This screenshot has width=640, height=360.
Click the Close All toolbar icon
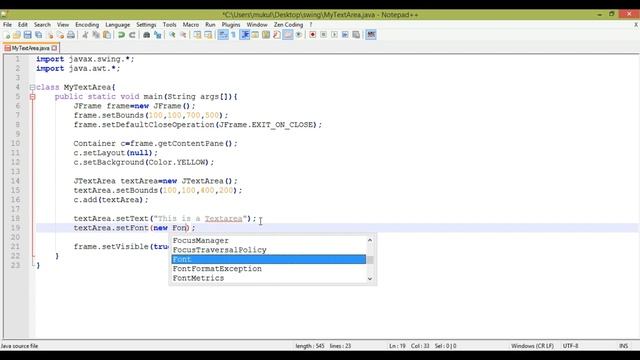[x=60, y=35]
